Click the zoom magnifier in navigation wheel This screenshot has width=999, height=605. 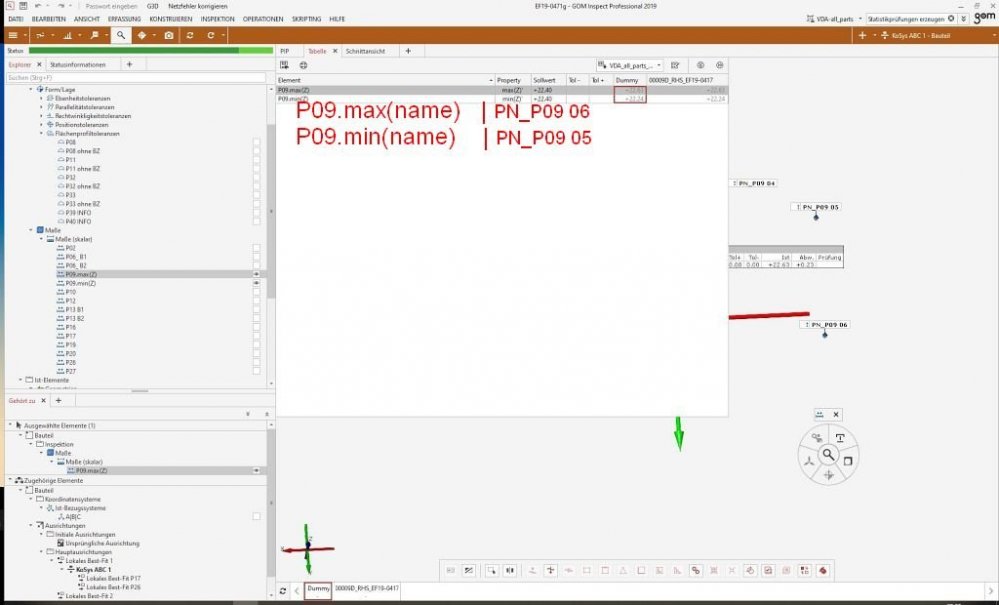coord(828,455)
